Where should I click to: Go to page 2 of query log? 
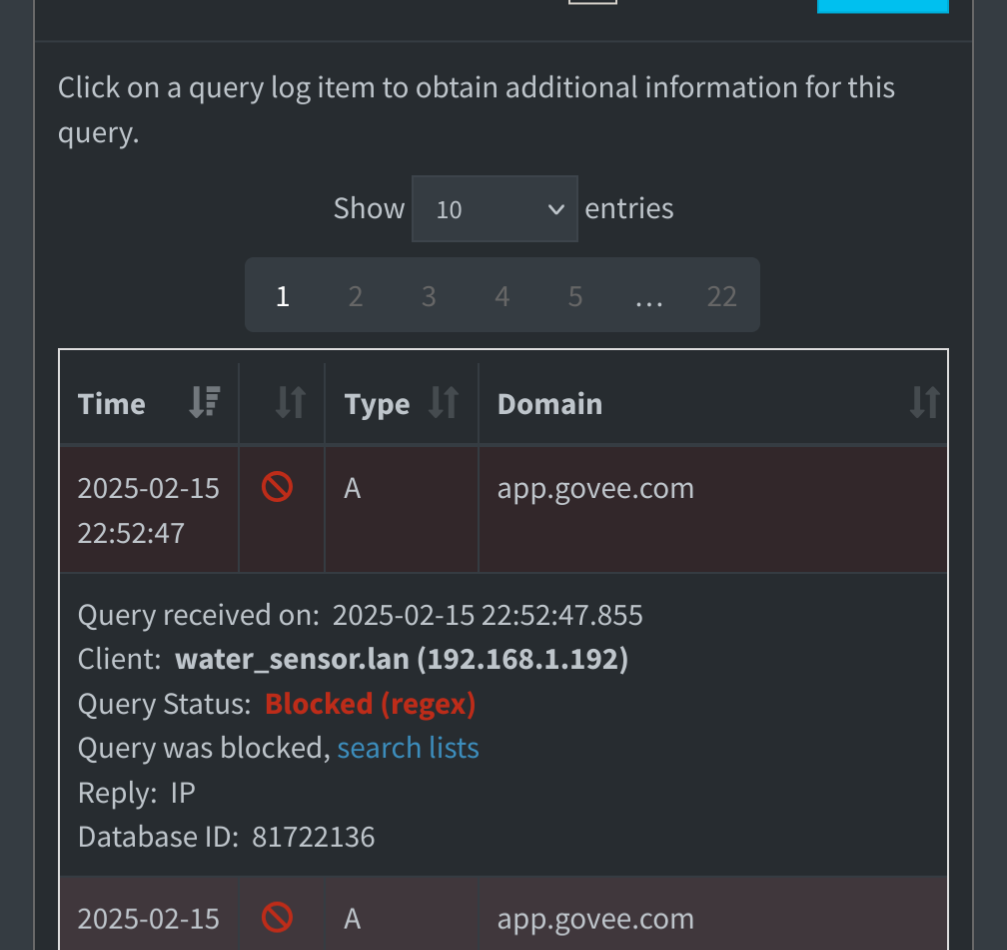click(356, 295)
